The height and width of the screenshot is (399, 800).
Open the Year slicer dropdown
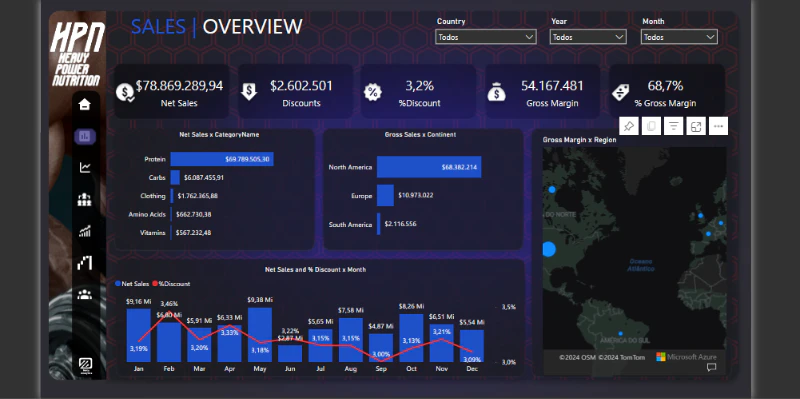click(588, 37)
